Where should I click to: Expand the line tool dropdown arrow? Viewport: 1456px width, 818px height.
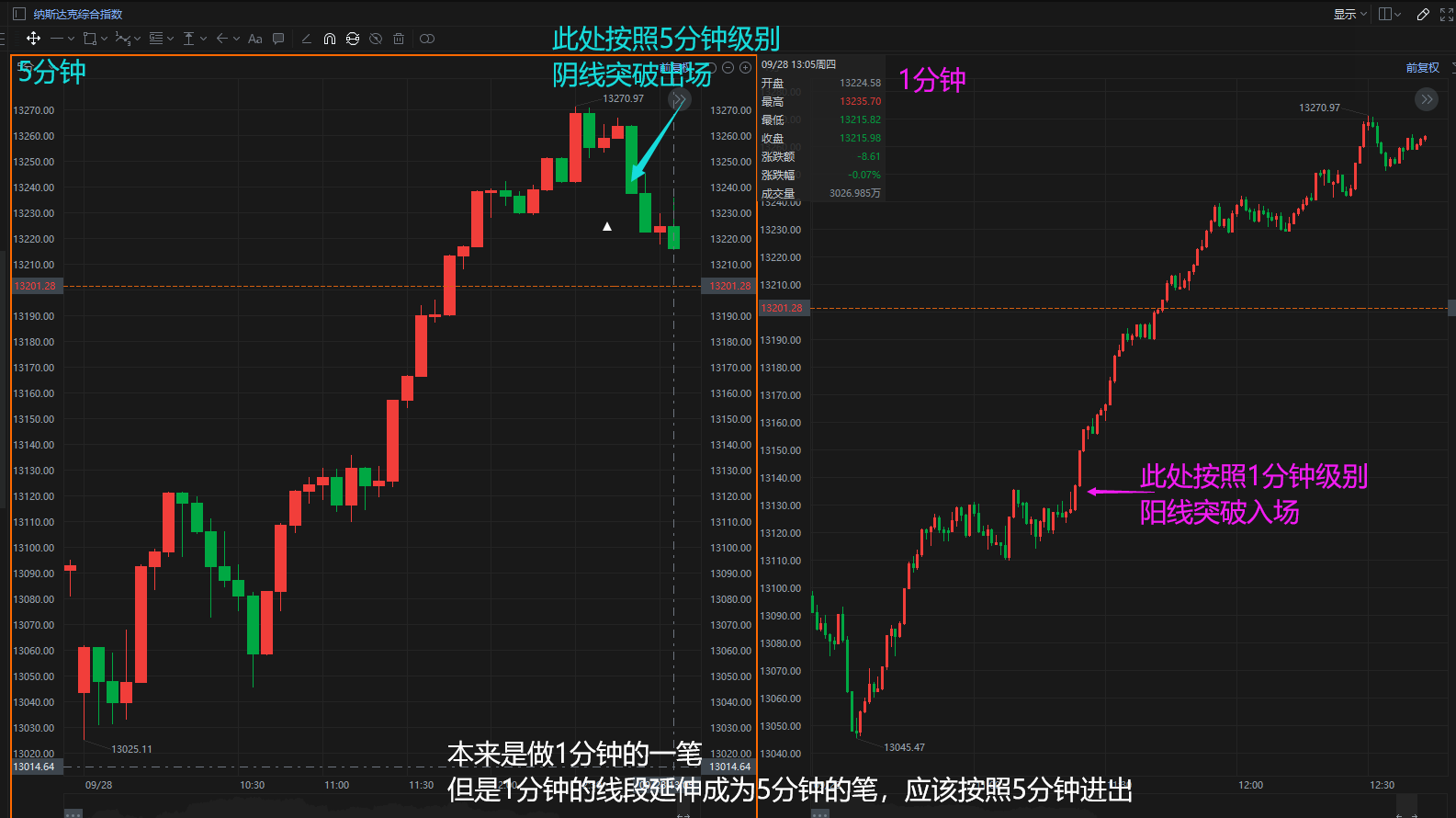pos(71,39)
